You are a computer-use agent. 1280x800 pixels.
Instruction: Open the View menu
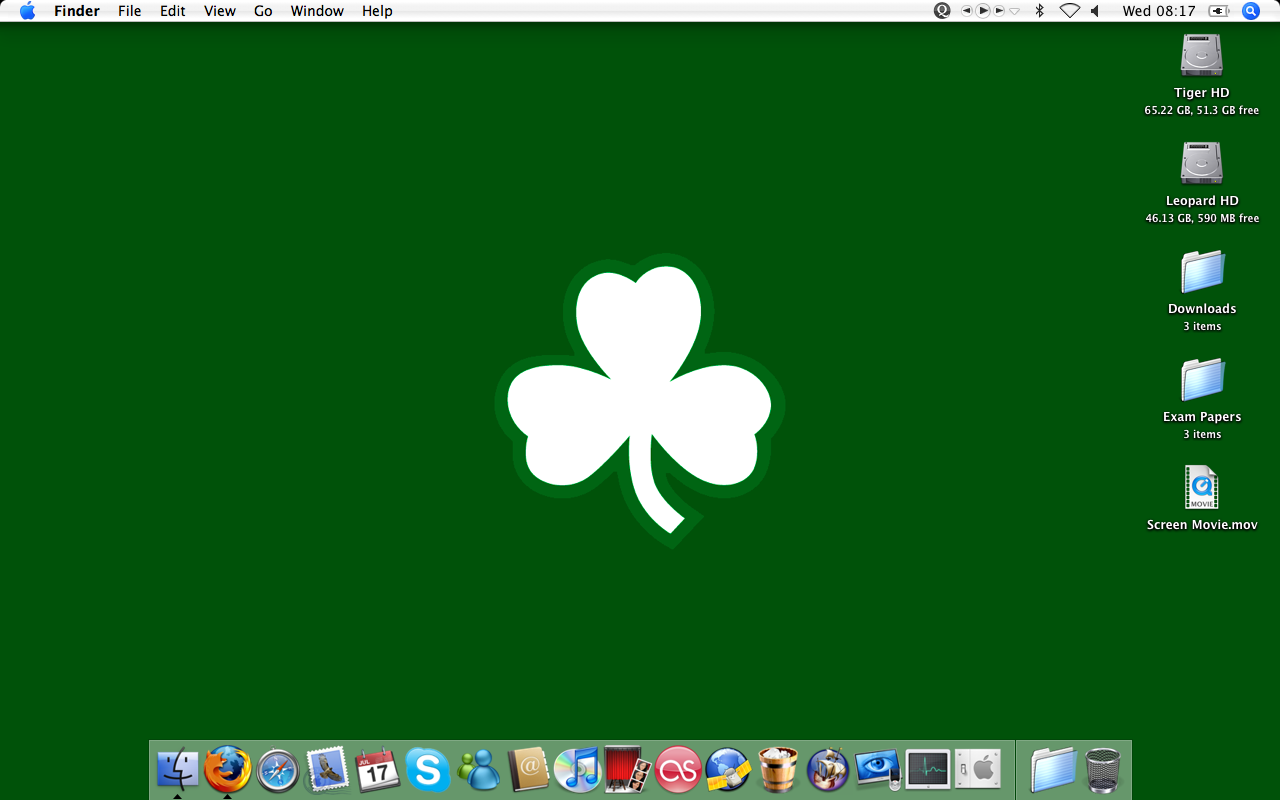220,11
